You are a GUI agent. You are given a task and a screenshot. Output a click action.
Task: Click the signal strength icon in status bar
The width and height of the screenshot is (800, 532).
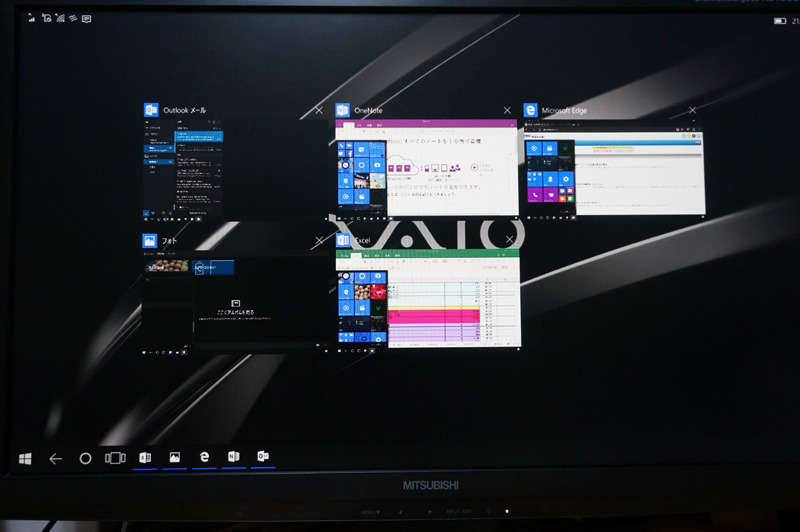[32, 18]
